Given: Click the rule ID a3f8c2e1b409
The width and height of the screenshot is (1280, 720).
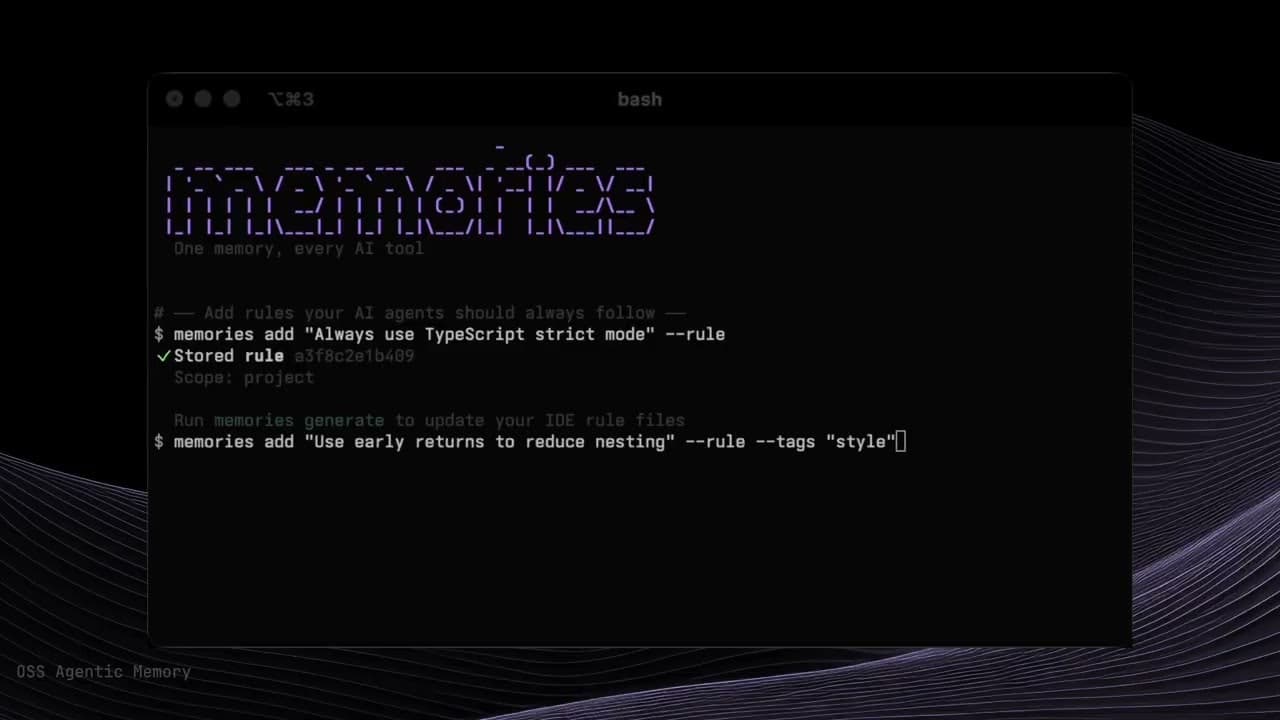Looking at the screenshot, I should tap(354, 356).
